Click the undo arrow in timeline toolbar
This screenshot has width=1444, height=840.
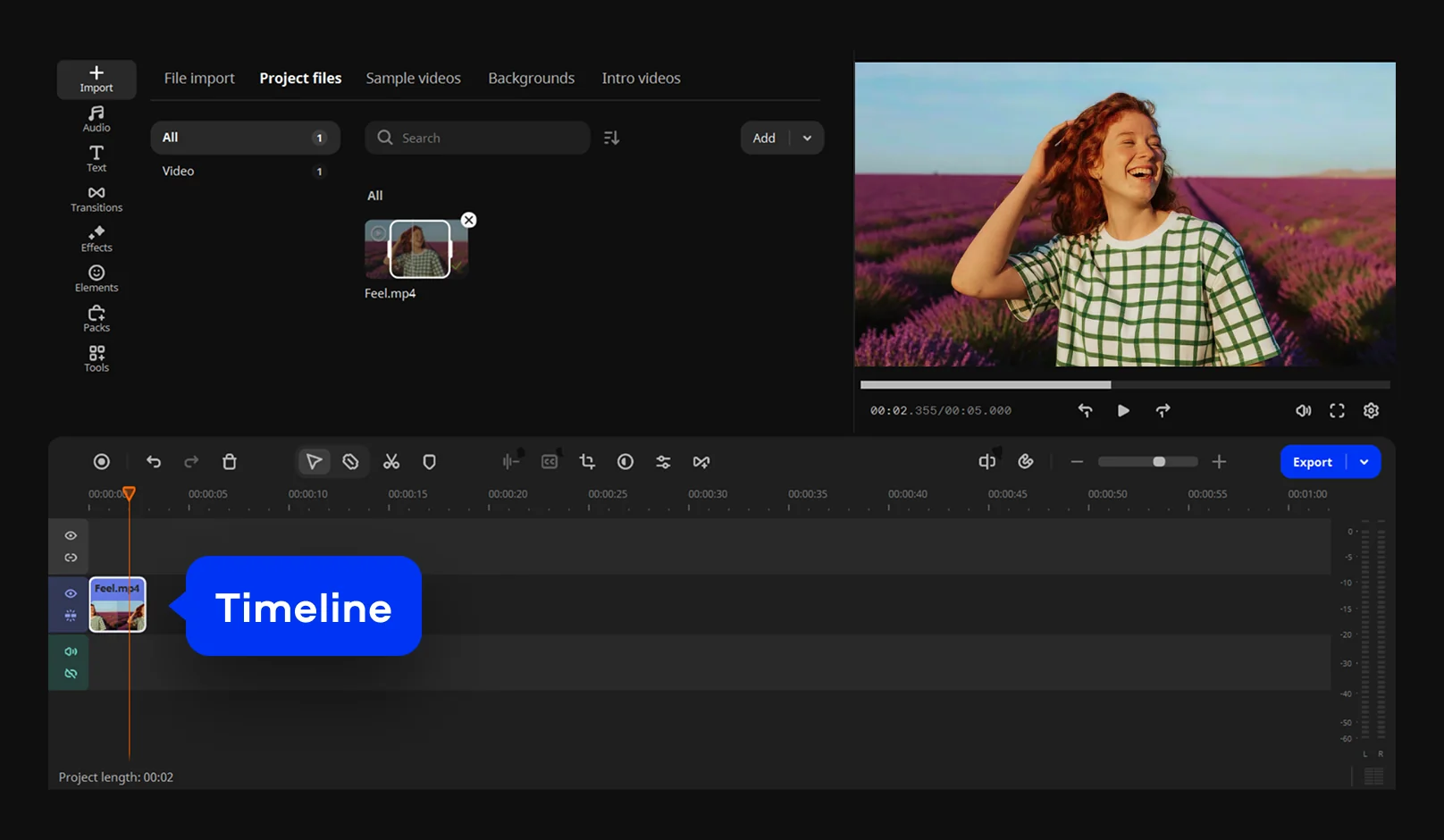pyautogui.click(x=154, y=462)
